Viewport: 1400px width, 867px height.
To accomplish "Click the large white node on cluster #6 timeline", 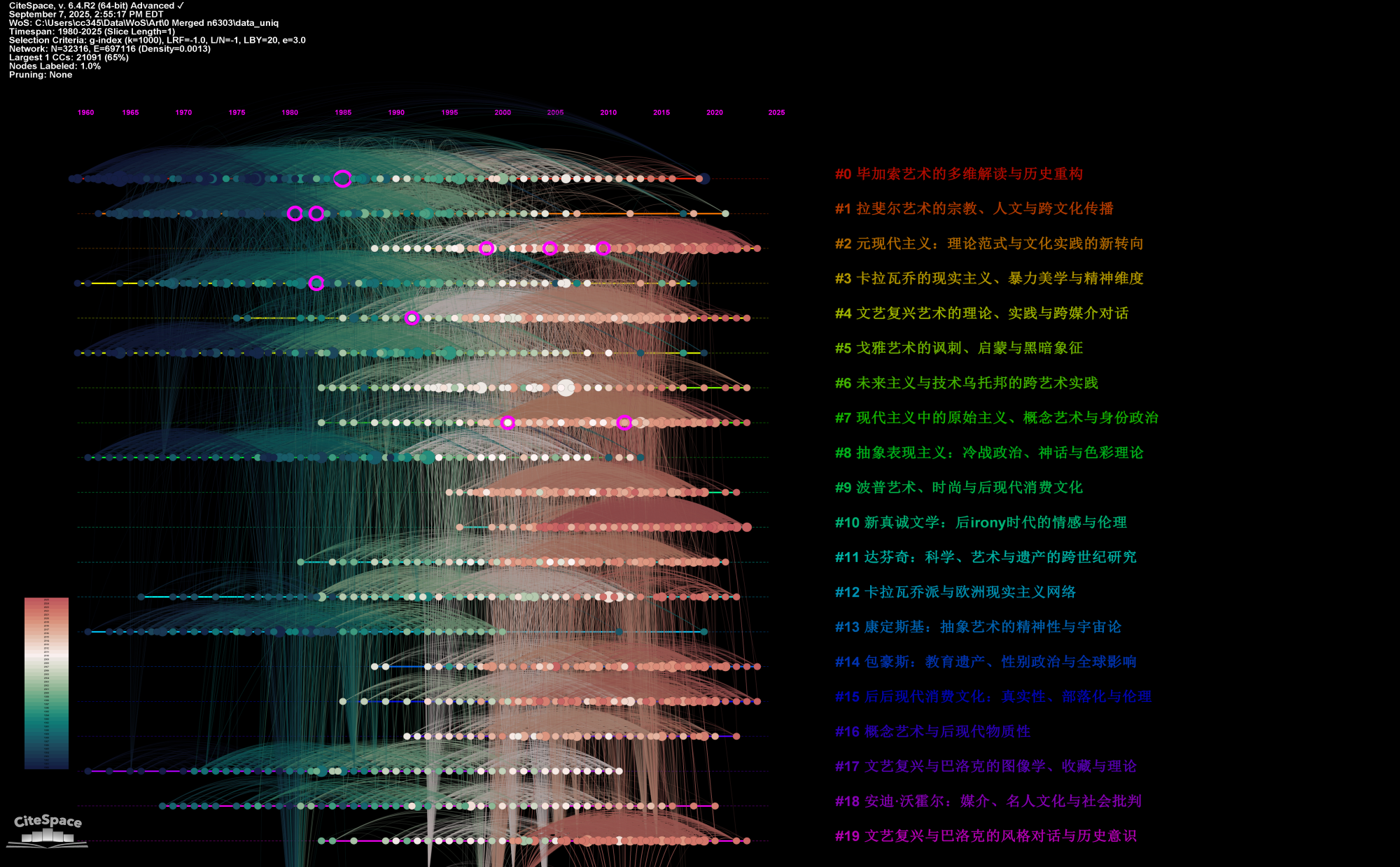I will coord(566,387).
